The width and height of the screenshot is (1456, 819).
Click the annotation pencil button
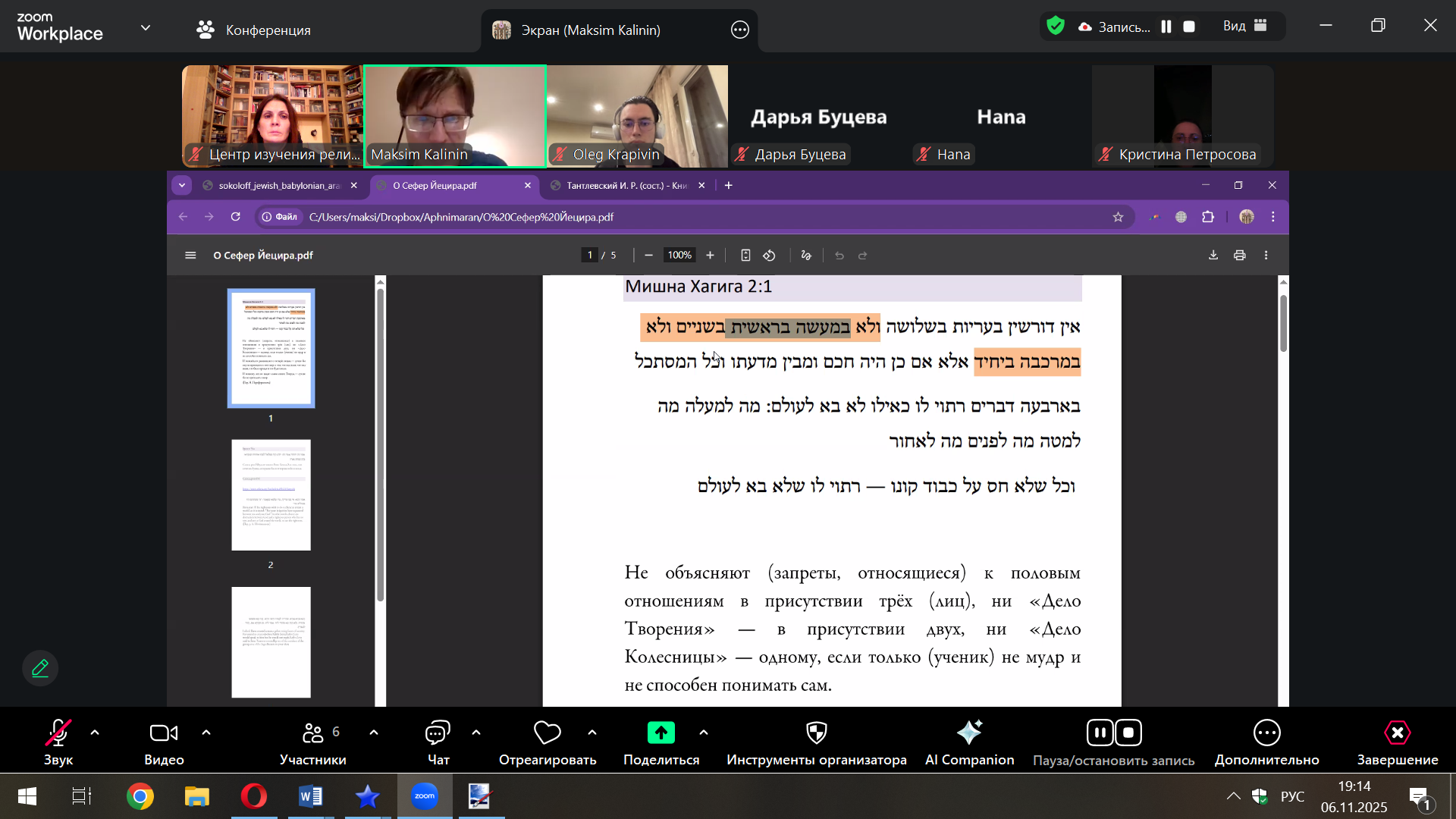click(x=40, y=668)
